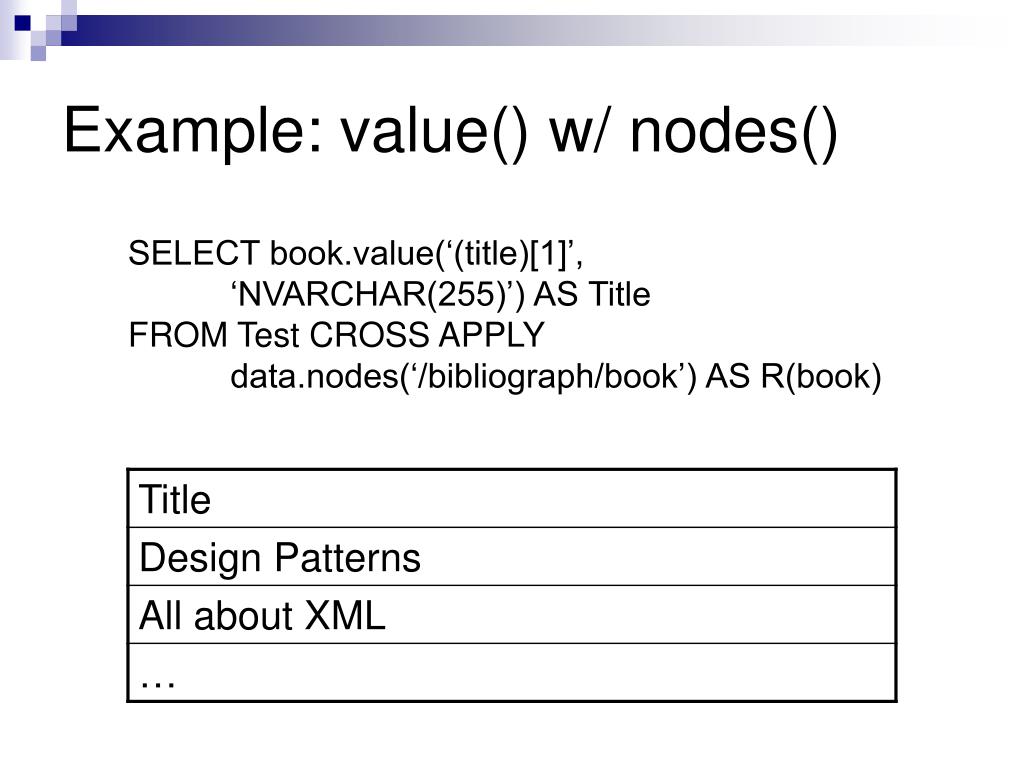The width and height of the screenshot is (1024, 768).
Task: Click the word 'Example:' in the title
Action: 193,133
